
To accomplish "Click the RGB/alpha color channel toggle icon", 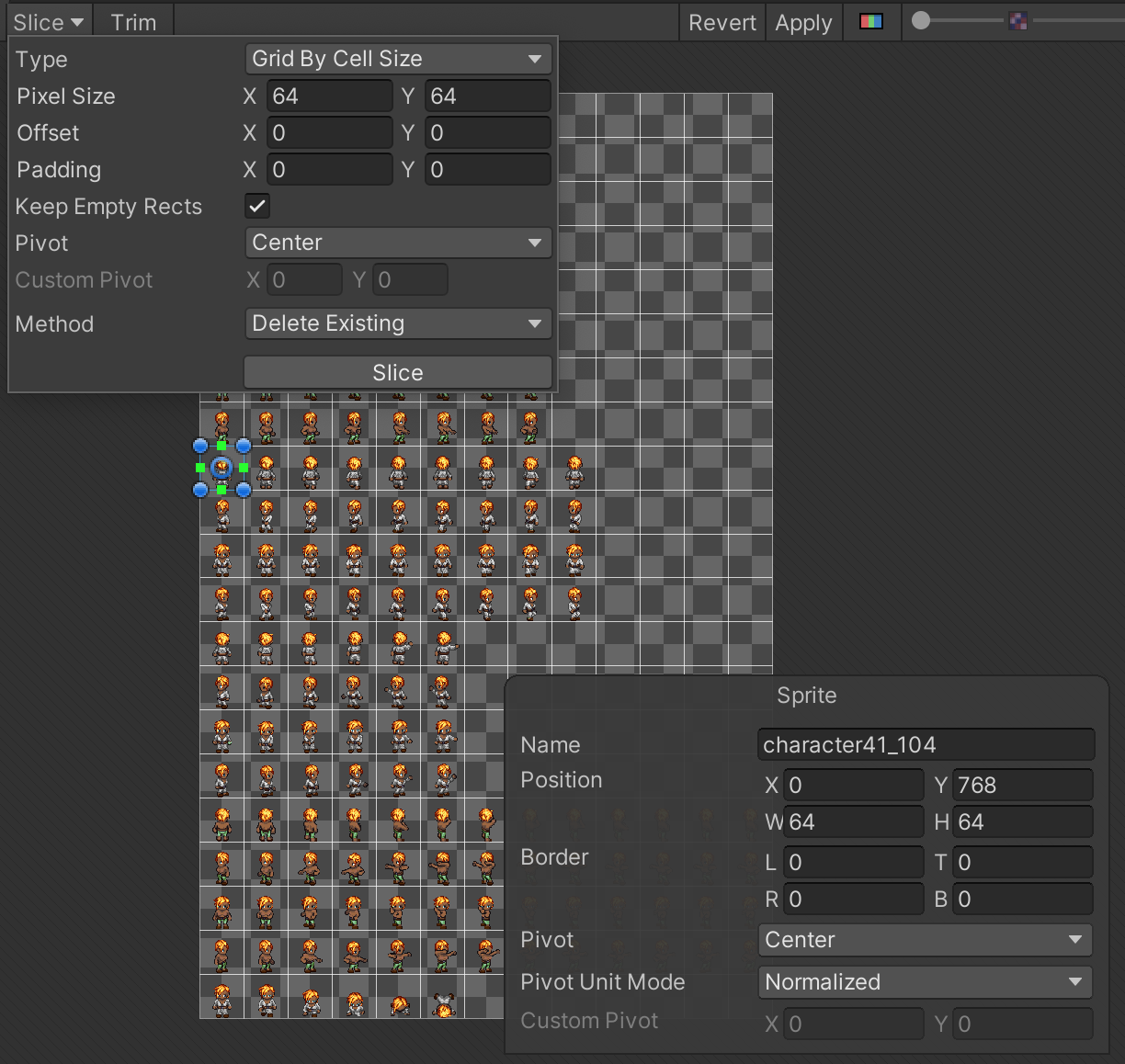I will [x=870, y=21].
